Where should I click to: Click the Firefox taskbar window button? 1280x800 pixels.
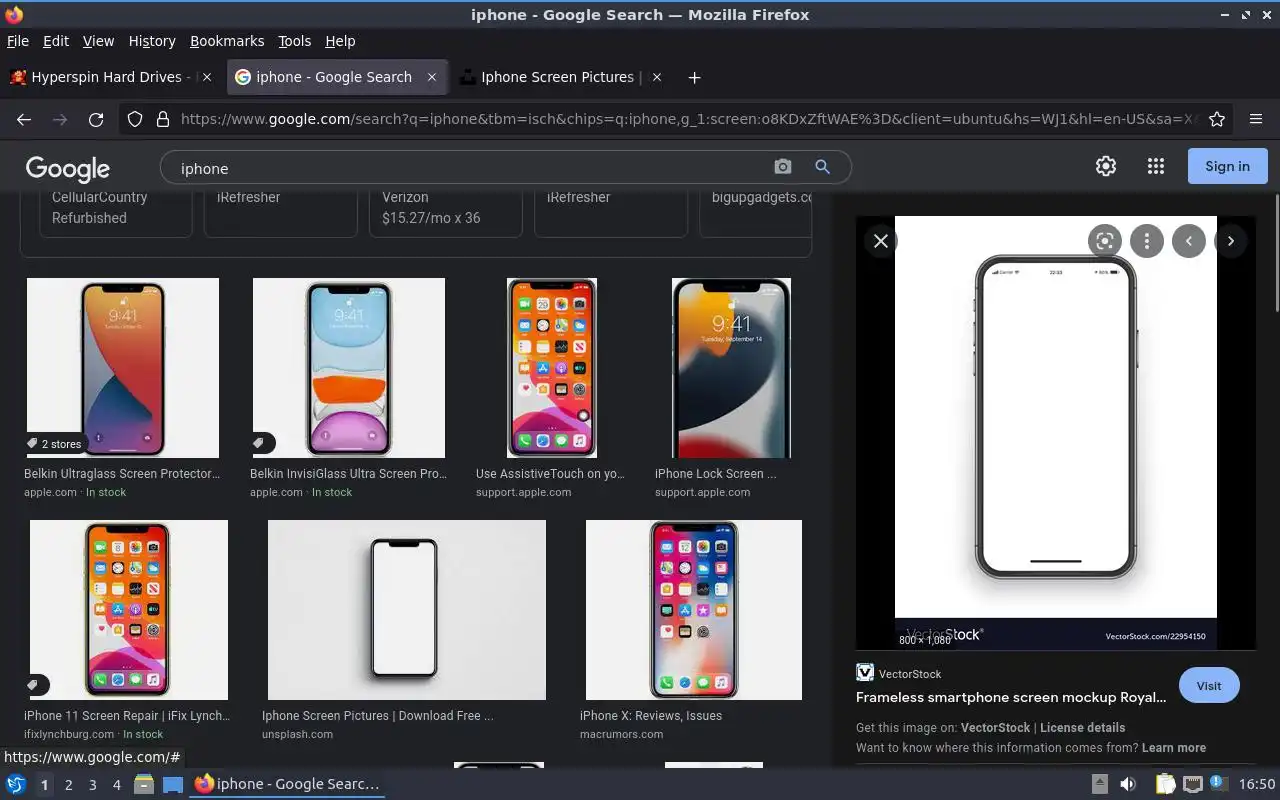pos(287,784)
